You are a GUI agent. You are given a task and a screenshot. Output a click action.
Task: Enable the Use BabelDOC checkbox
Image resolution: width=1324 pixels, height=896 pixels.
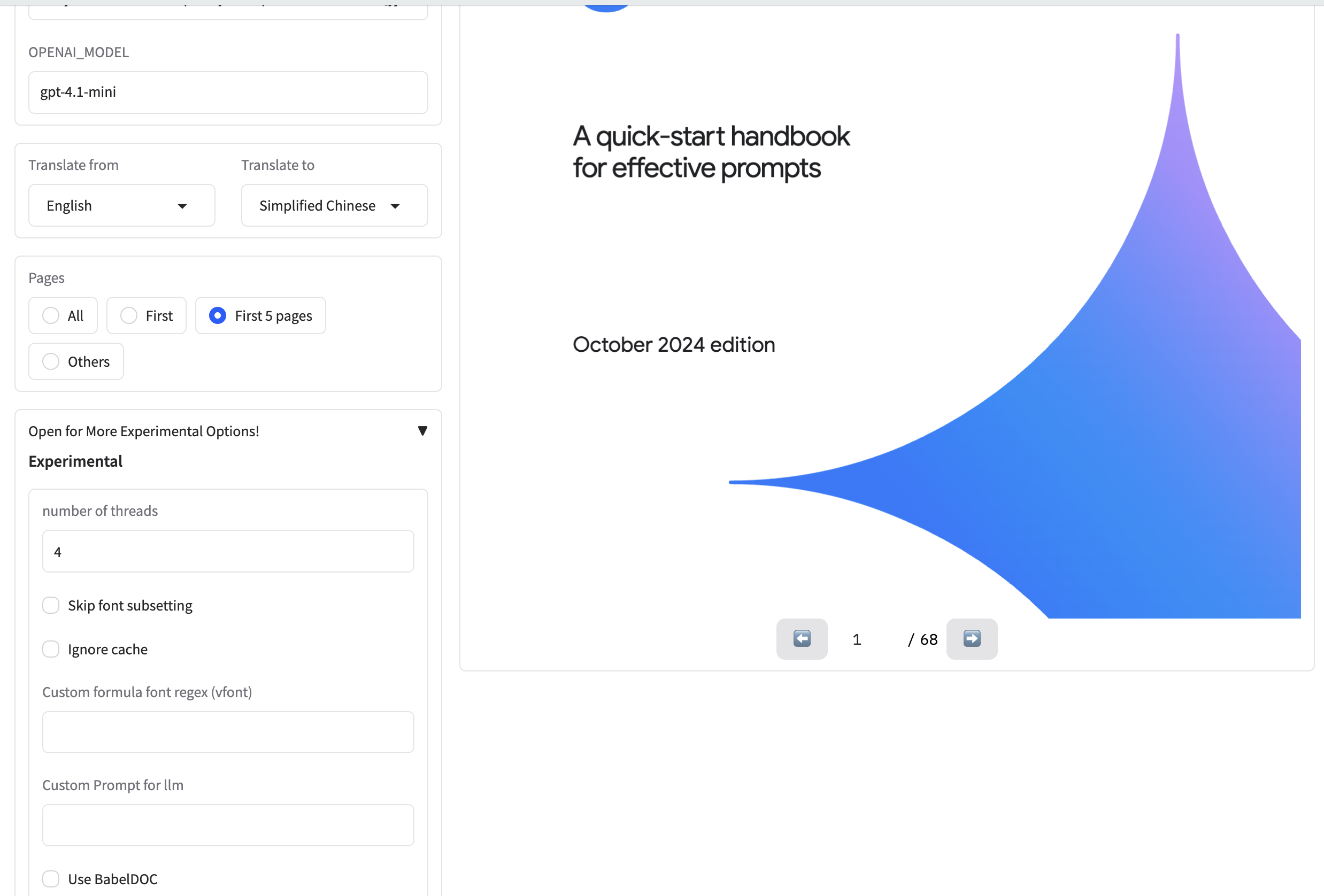[x=51, y=879]
